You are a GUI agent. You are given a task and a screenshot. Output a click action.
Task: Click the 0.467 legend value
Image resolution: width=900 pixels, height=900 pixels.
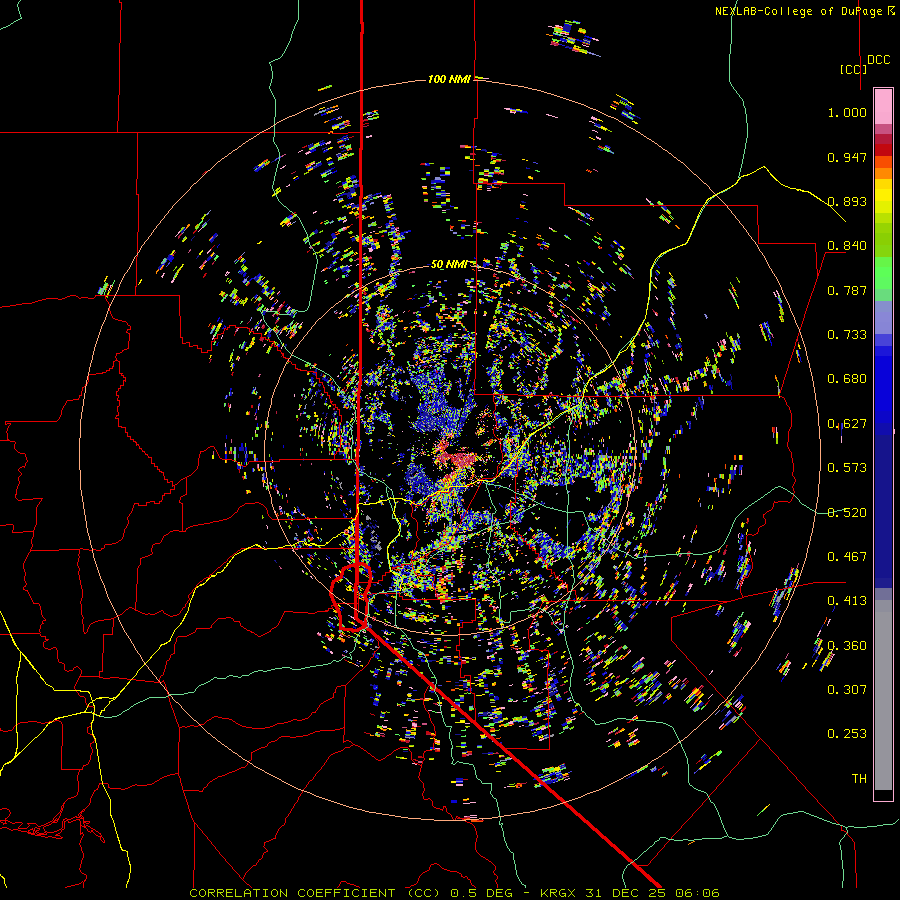[847, 557]
